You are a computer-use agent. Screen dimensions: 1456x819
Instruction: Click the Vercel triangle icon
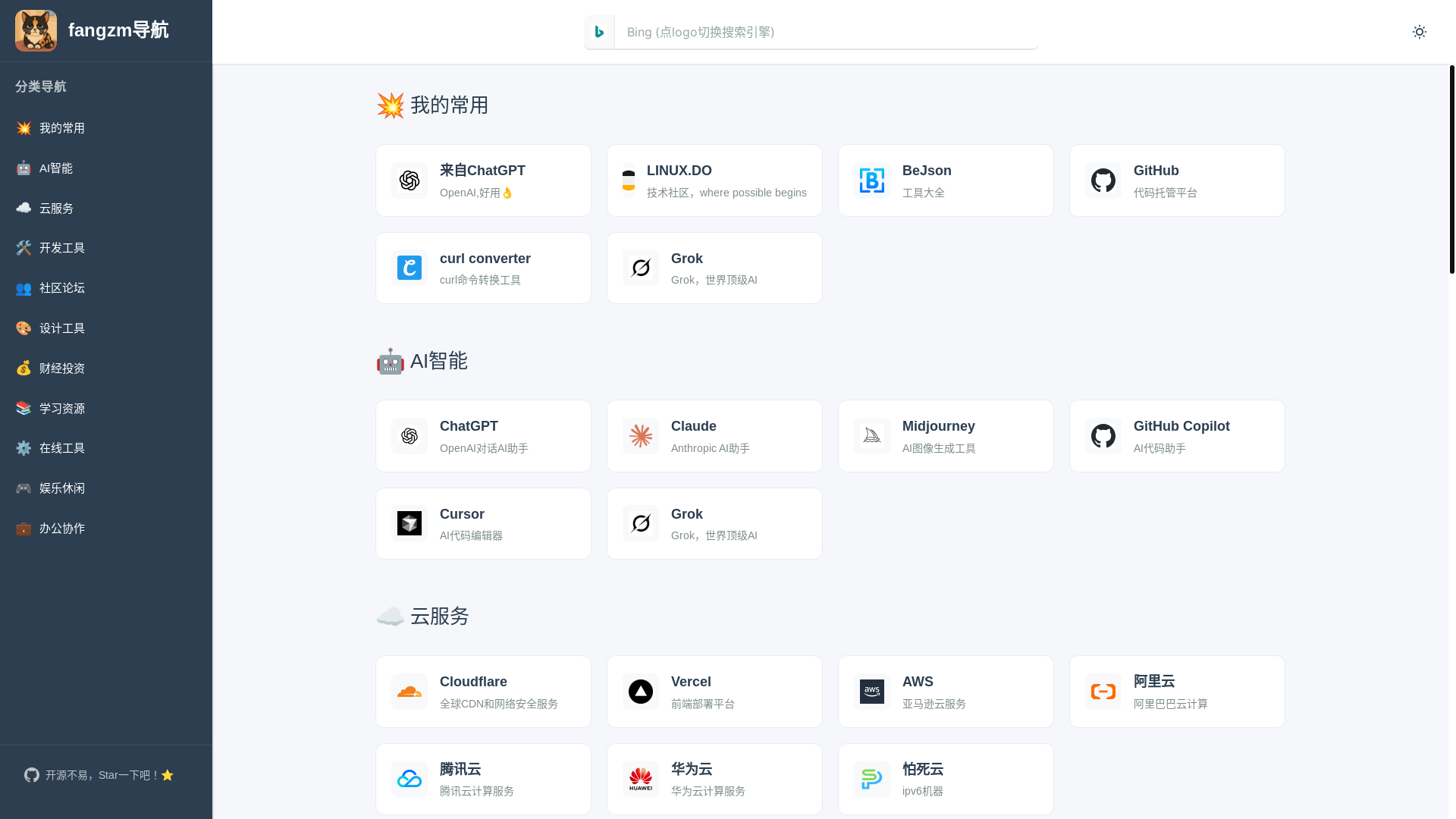641,692
